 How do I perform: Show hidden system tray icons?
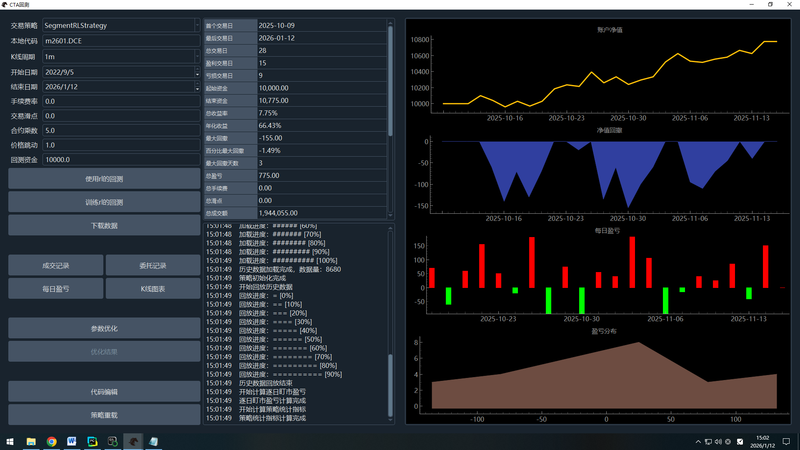tap(698, 441)
